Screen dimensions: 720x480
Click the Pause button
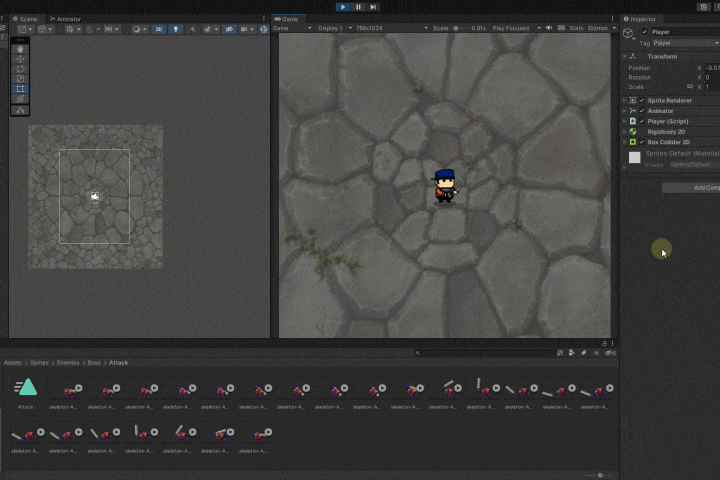pyautogui.click(x=358, y=7)
